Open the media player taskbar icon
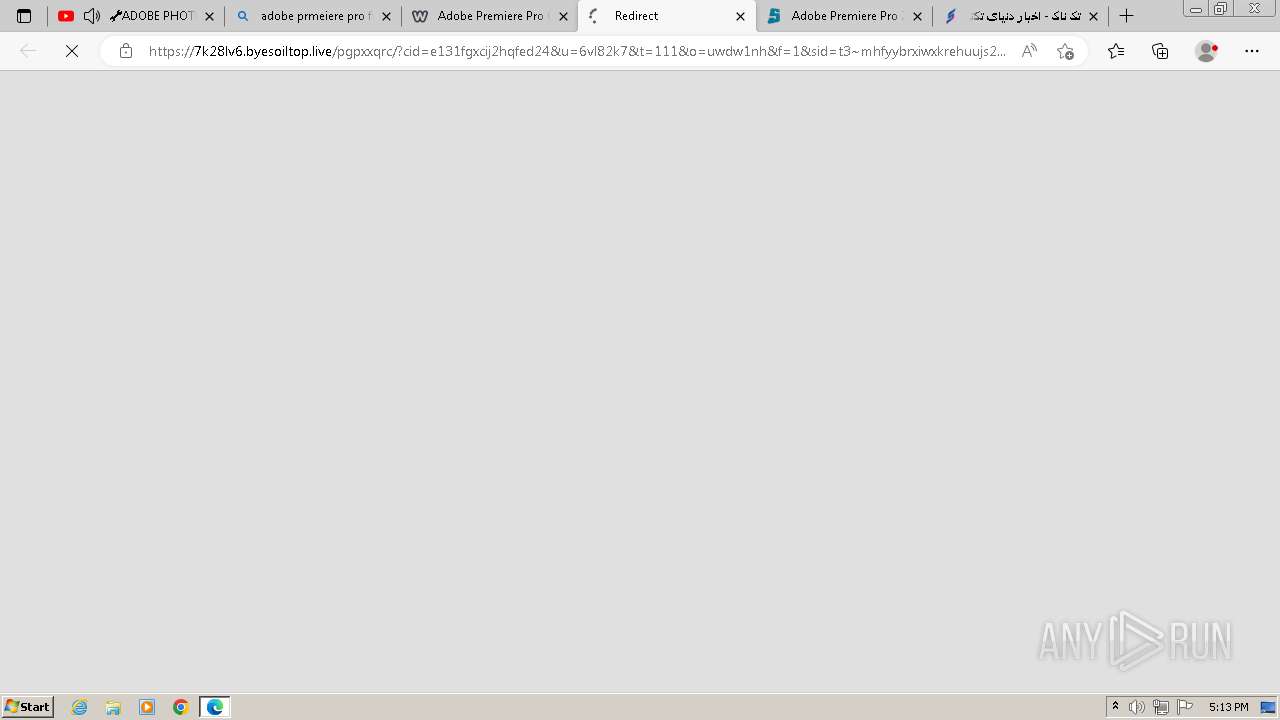The height and width of the screenshot is (720, 1280). [x=147, y=707]
